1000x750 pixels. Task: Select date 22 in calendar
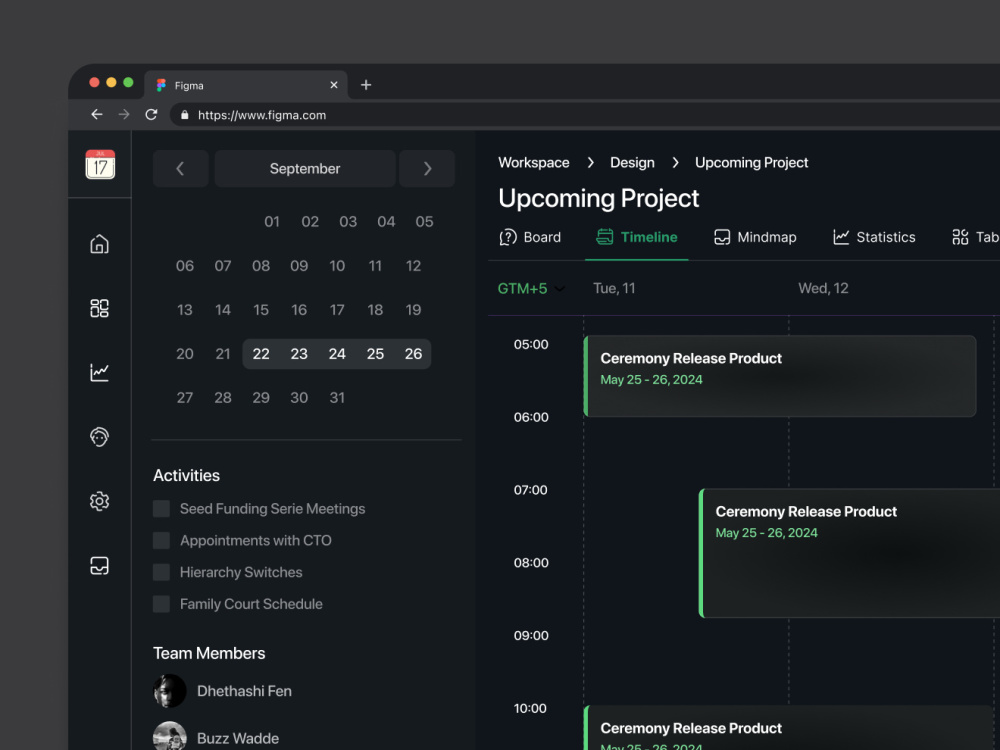(261, 354)
